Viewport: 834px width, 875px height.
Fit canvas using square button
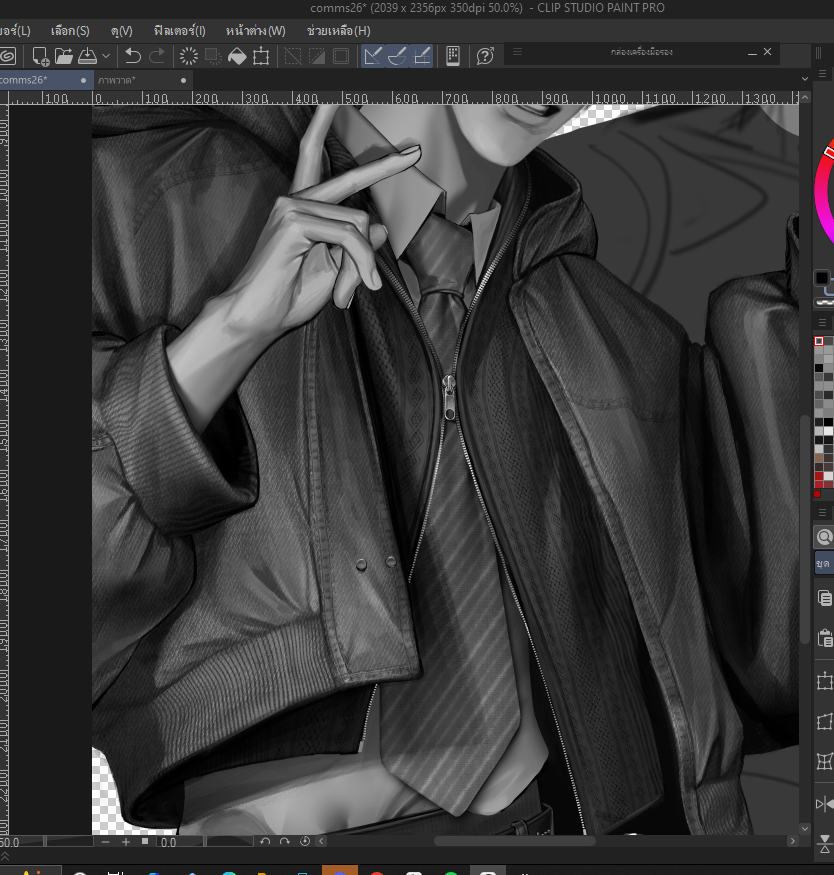click(x=145, y=841)
